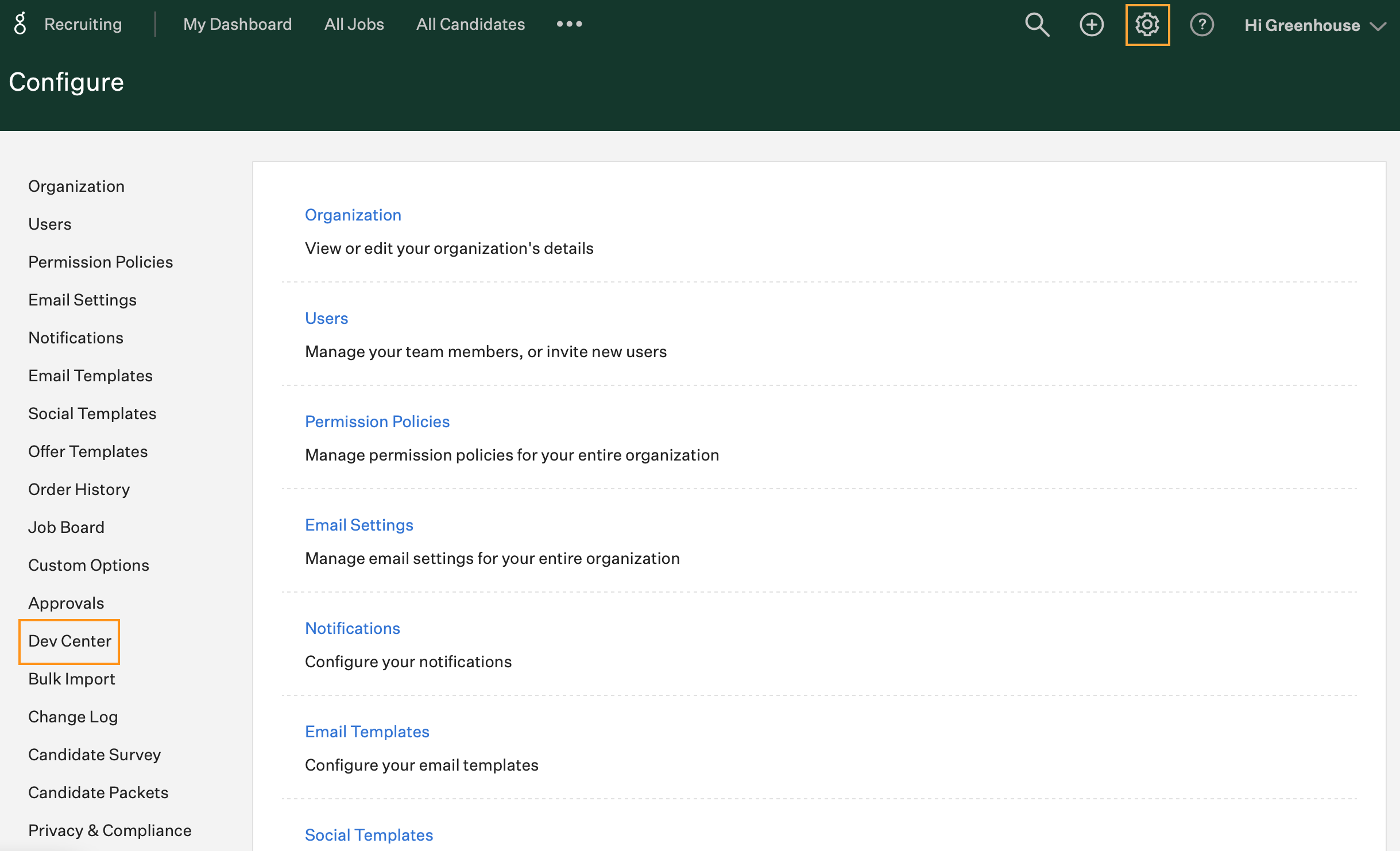This screenshot has width=1400, height=851.
Task: Follow the blue Users link
Action: [x=326, y=318]
